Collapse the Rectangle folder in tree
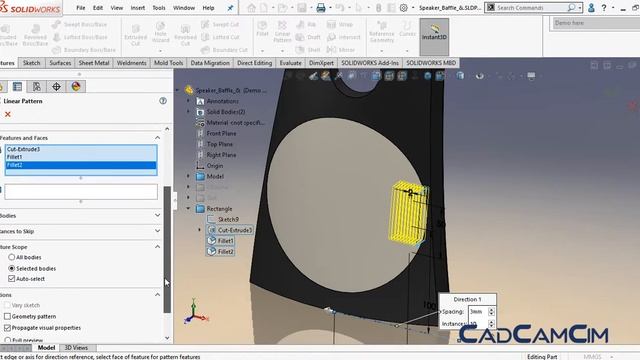Screen dimensions: 640x360 click(188, 209)
